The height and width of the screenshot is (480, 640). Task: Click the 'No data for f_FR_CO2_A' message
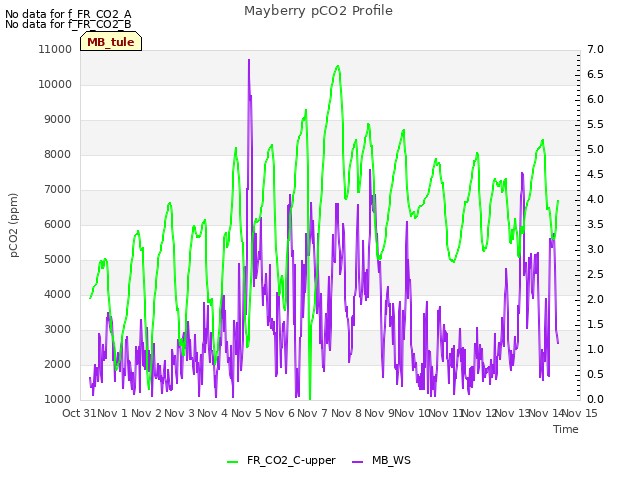point(68,14)
